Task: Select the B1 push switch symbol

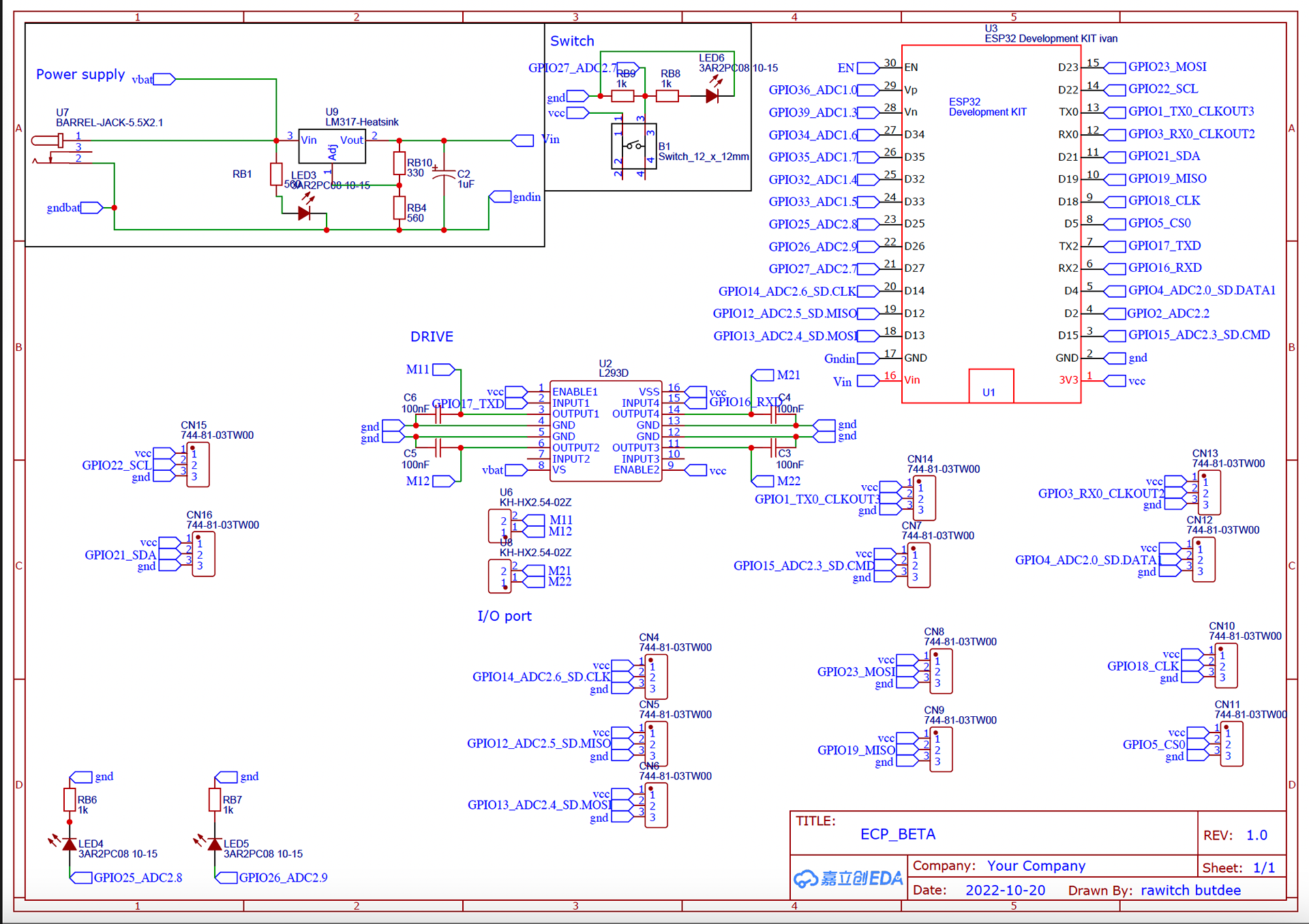Action: pyautogui.click(x=633, y=146)
